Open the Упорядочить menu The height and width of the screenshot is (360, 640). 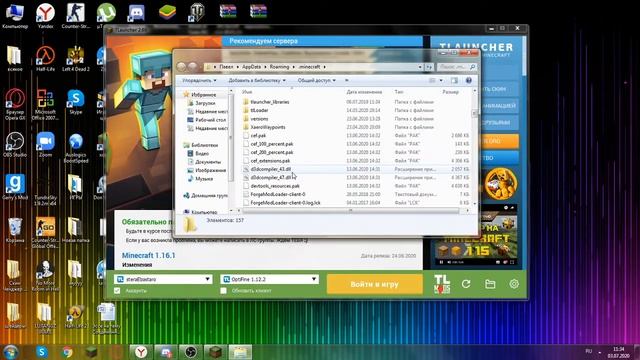[199, 80]
